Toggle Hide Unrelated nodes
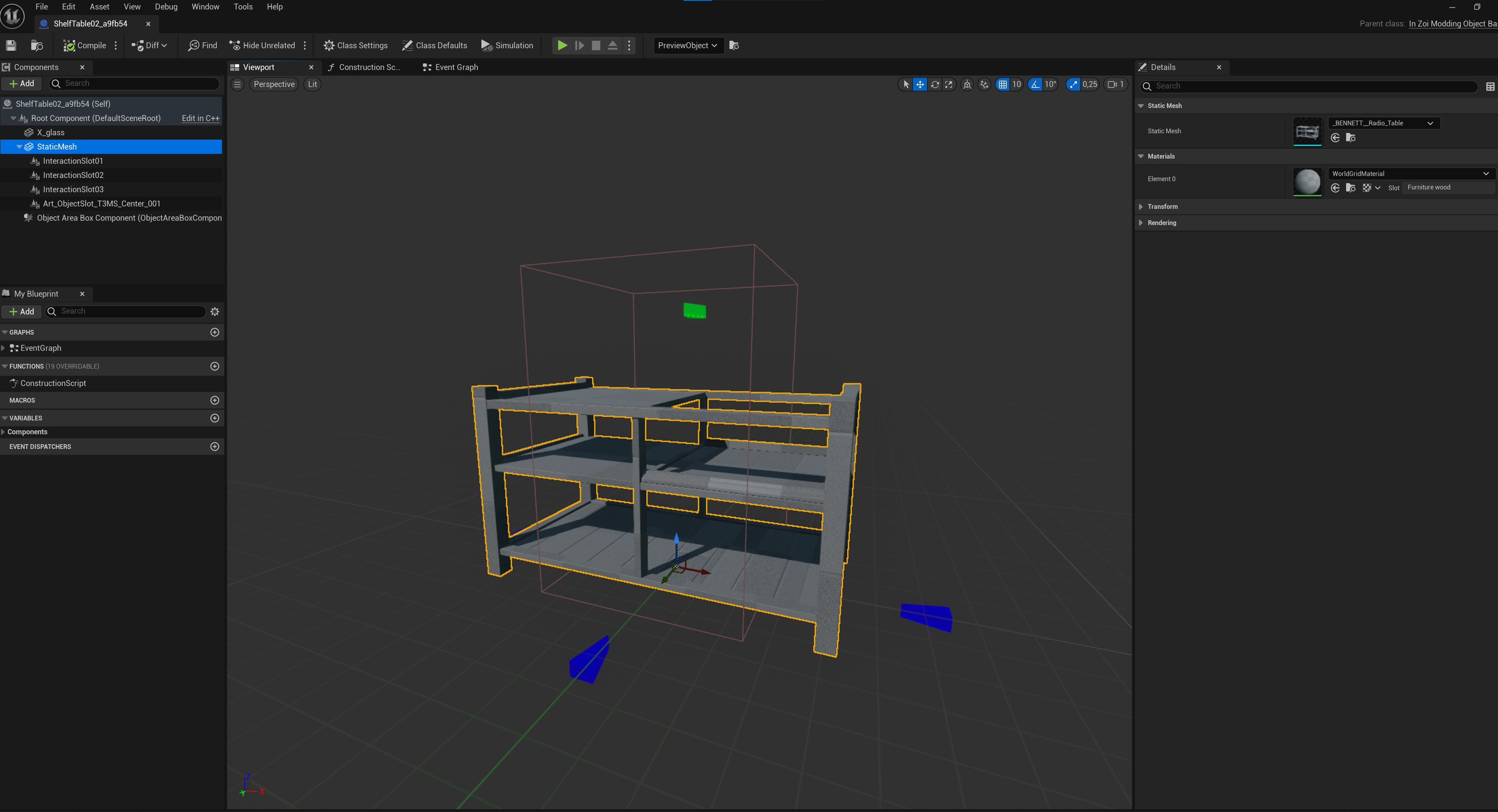This screenshot has width=1498, height=812. (262, 45)
